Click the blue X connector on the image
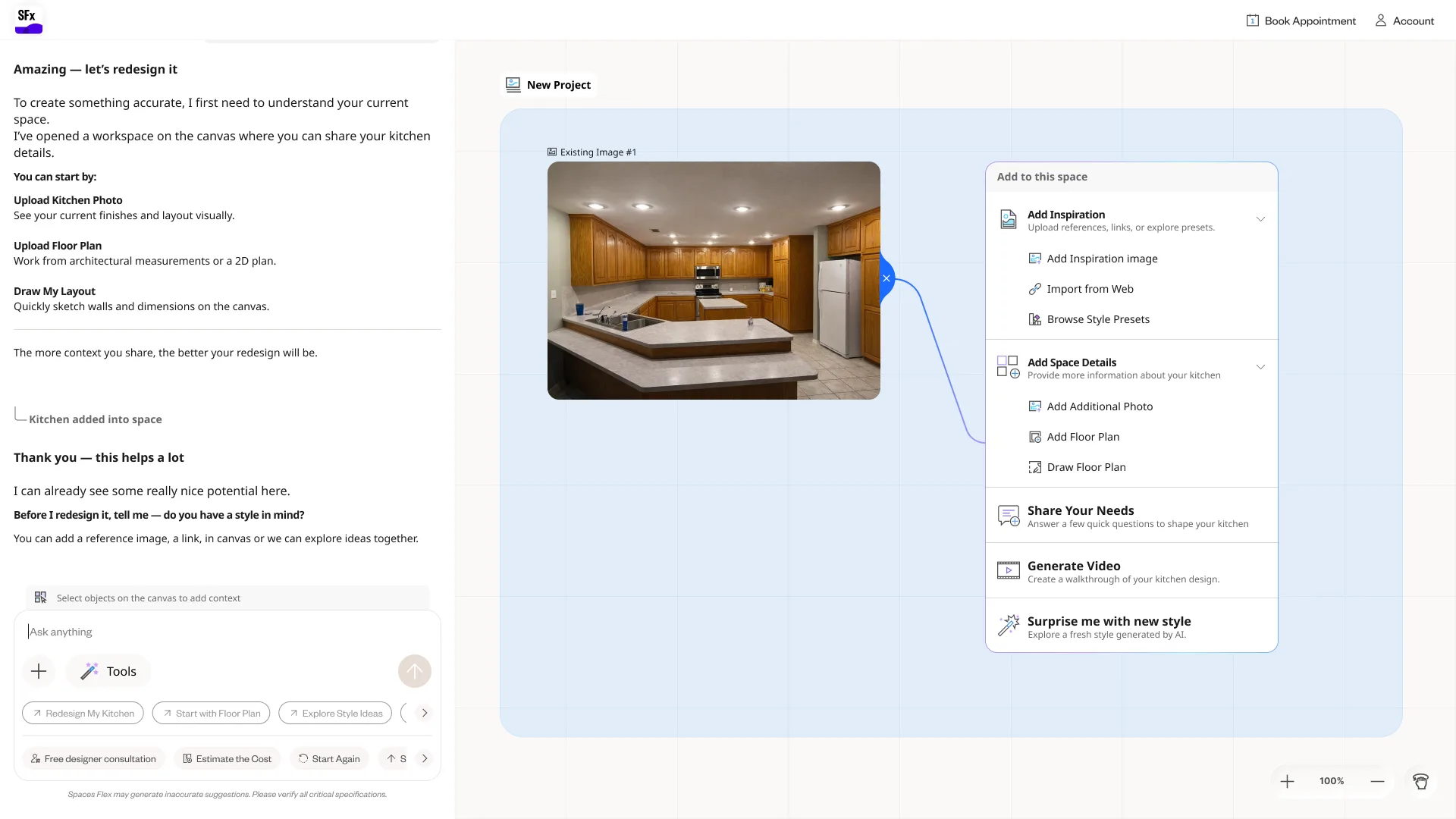Screen dimensions: 1456x819 coord(886,278)
